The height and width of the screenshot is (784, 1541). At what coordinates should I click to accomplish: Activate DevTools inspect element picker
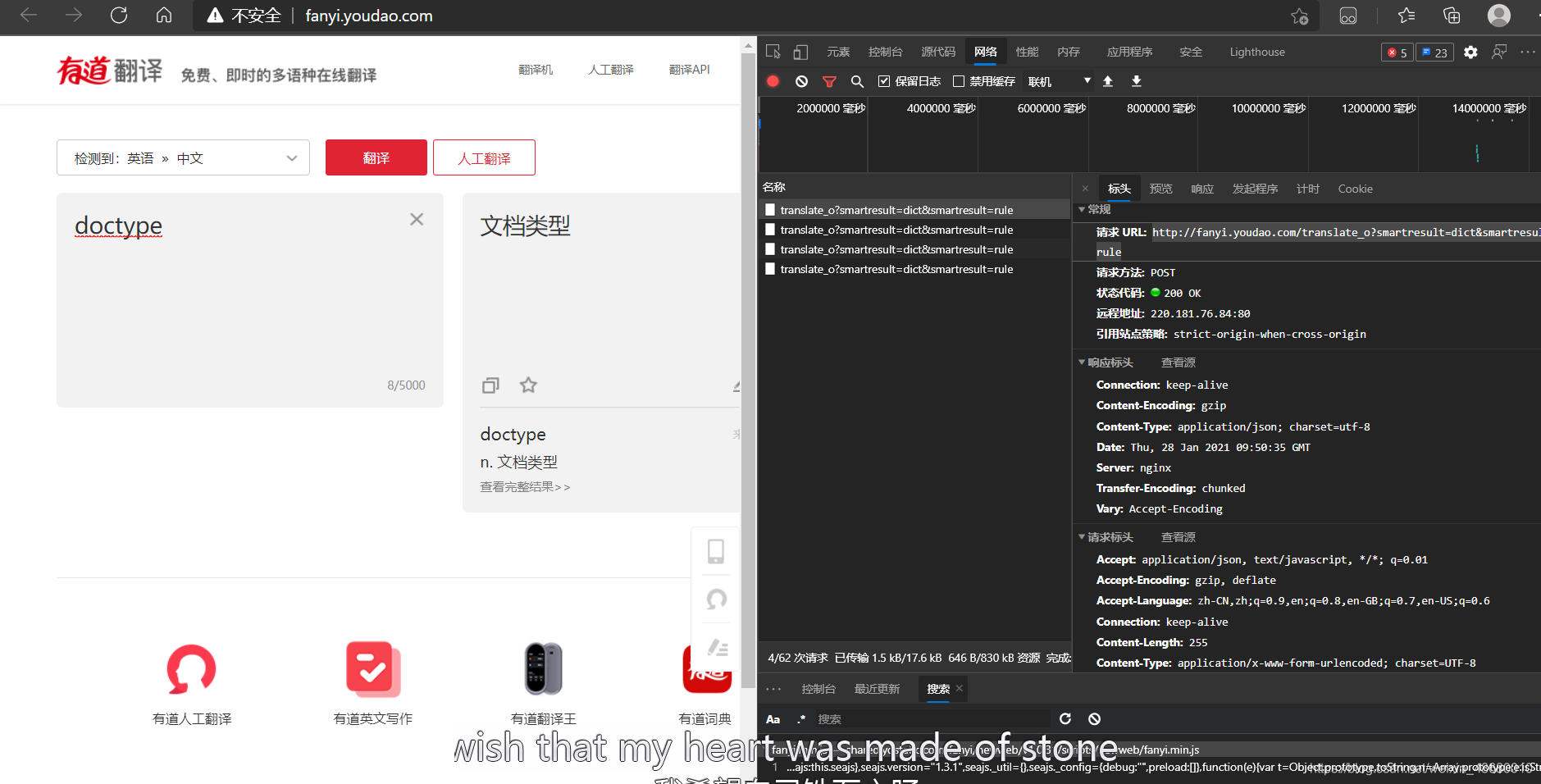(x=773, y=52)
